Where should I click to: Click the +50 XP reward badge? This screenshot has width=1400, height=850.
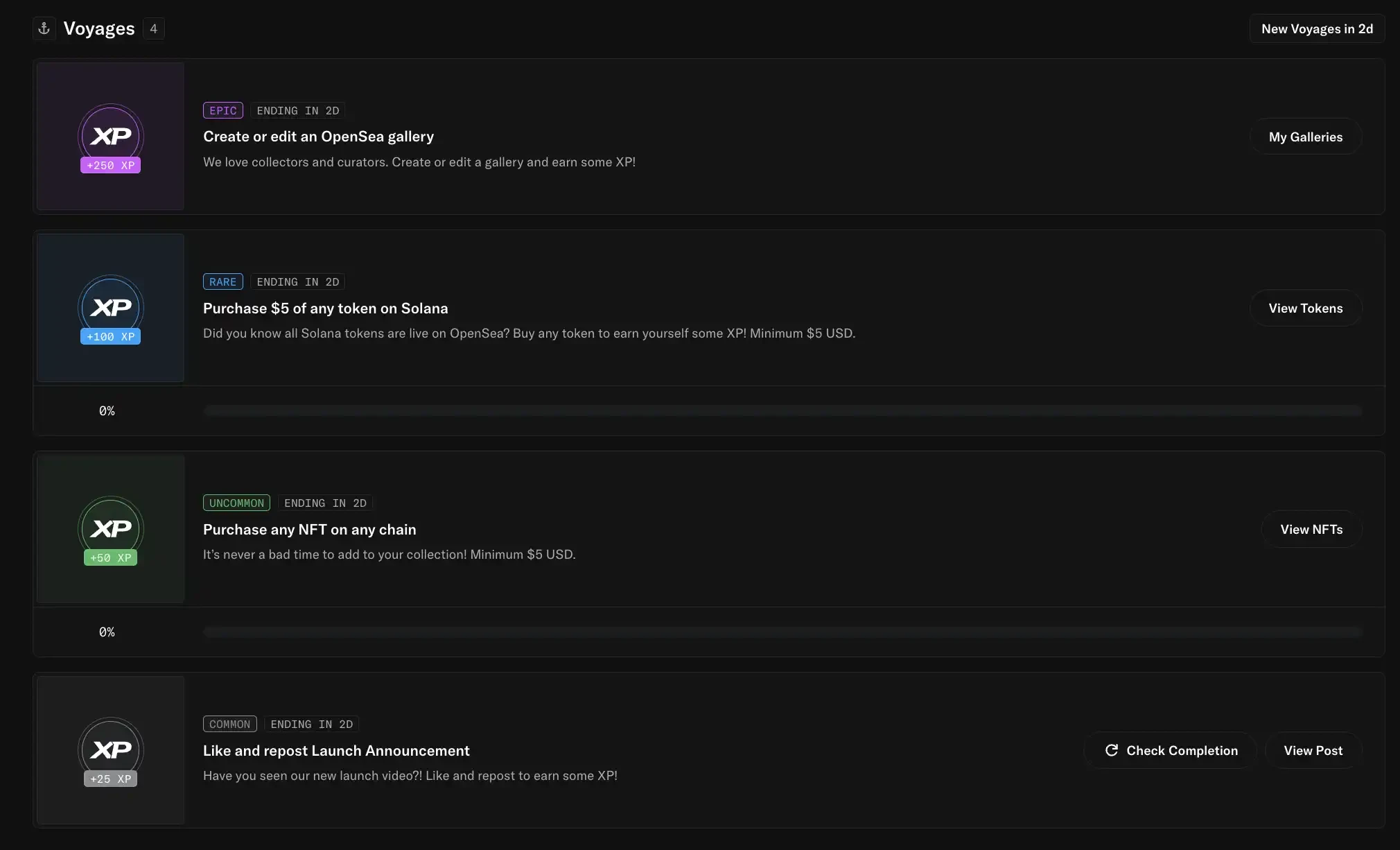[x=111, y=557]
